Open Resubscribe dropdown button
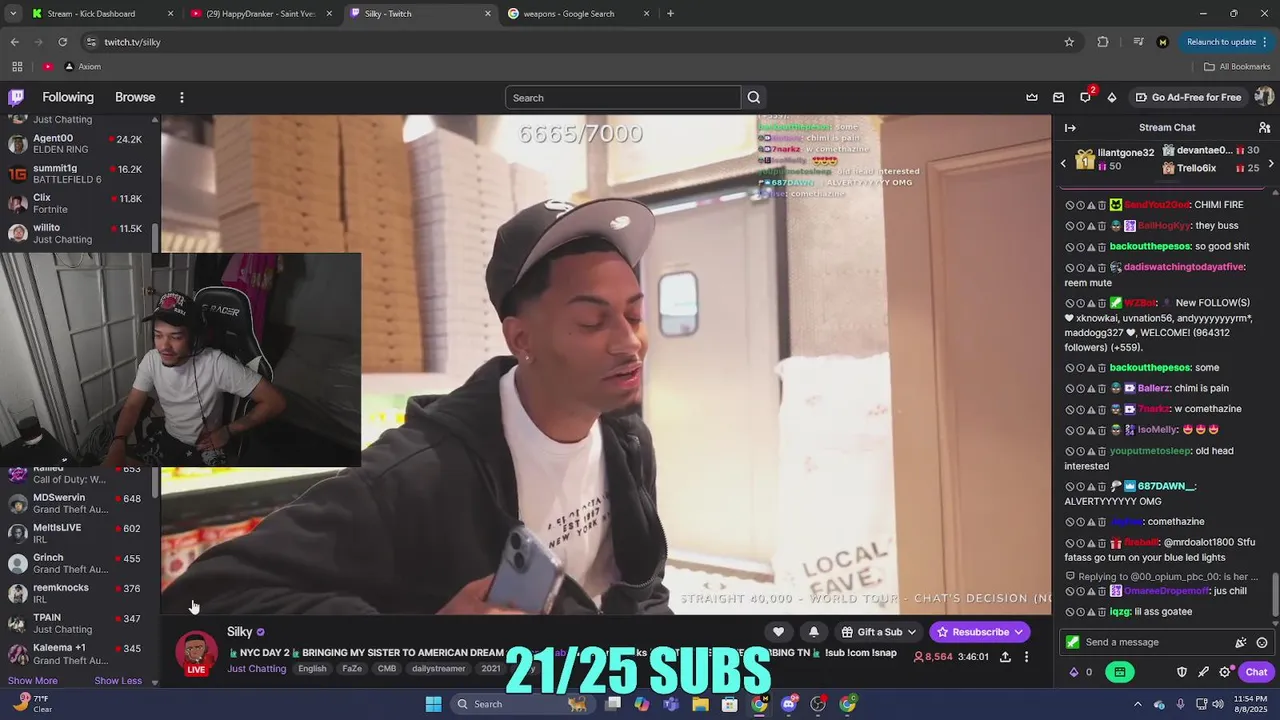This screenshot has height=720, width=1280. (980, 631)
